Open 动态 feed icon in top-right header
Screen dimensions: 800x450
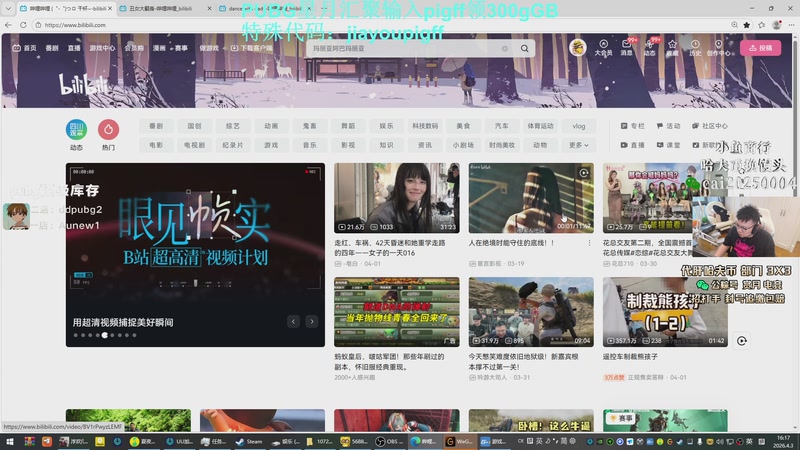[649, 47]
